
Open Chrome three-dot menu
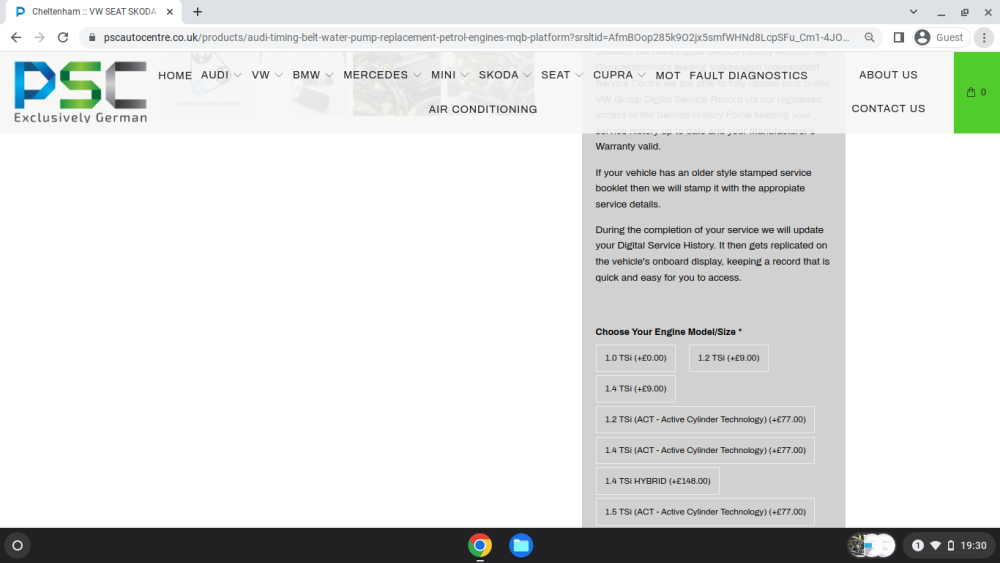pos(984,38)
